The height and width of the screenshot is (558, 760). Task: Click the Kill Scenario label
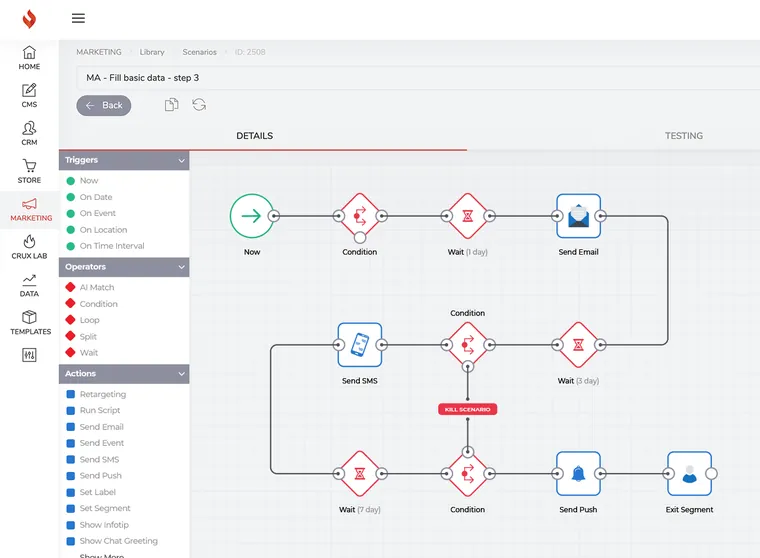[x=468, y=409]
